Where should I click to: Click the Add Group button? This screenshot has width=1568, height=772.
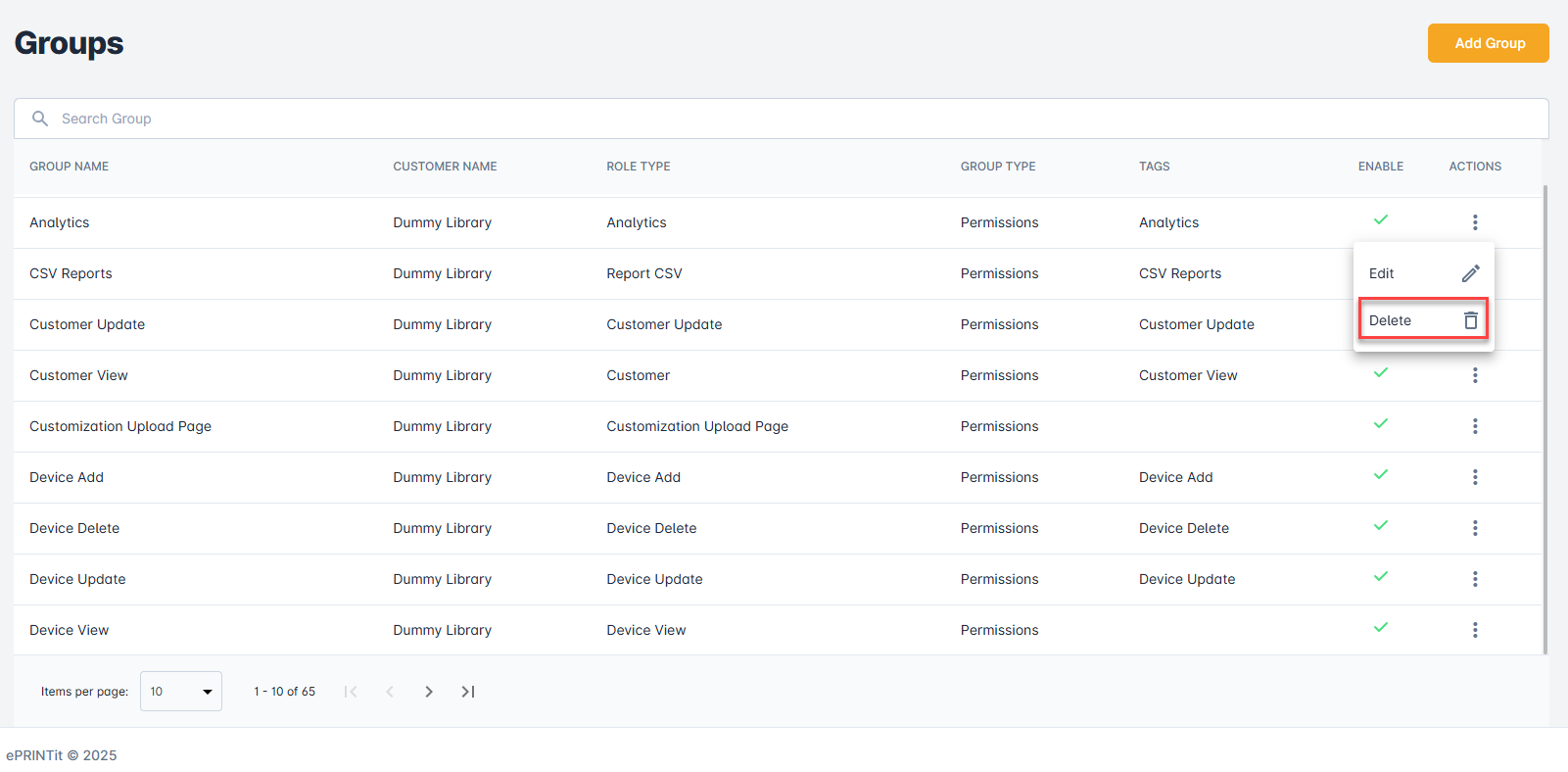(x=1488, y=43)
